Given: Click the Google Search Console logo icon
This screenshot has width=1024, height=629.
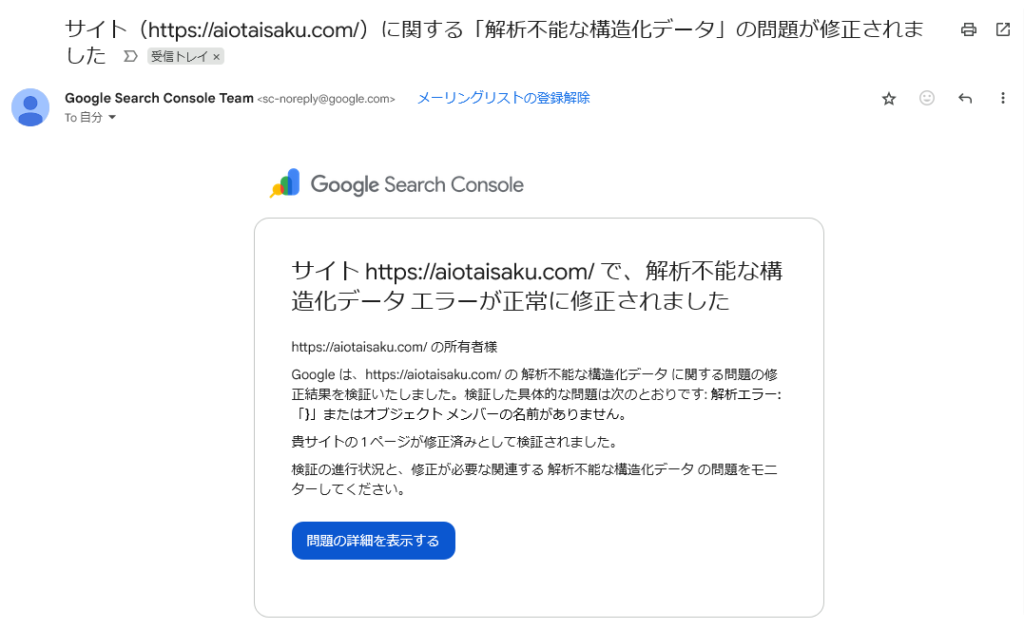Looking at the screenshot, I should point(285,183).
